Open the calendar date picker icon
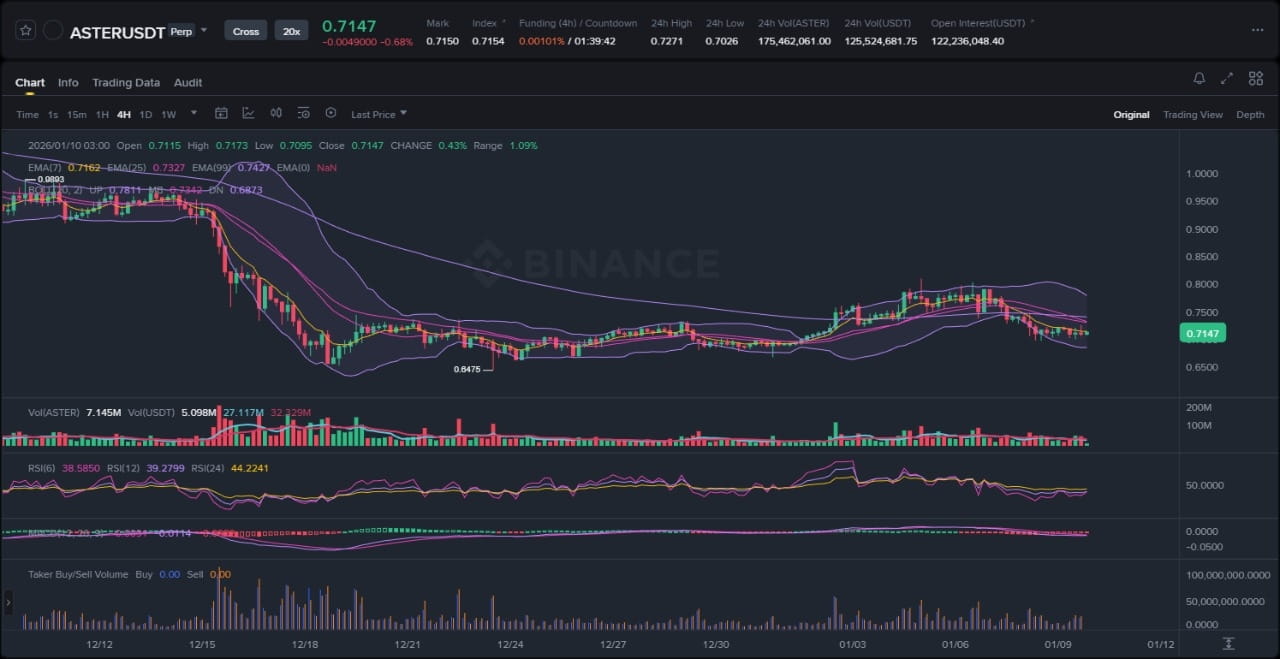The image size is (1280, 659). 221,113
